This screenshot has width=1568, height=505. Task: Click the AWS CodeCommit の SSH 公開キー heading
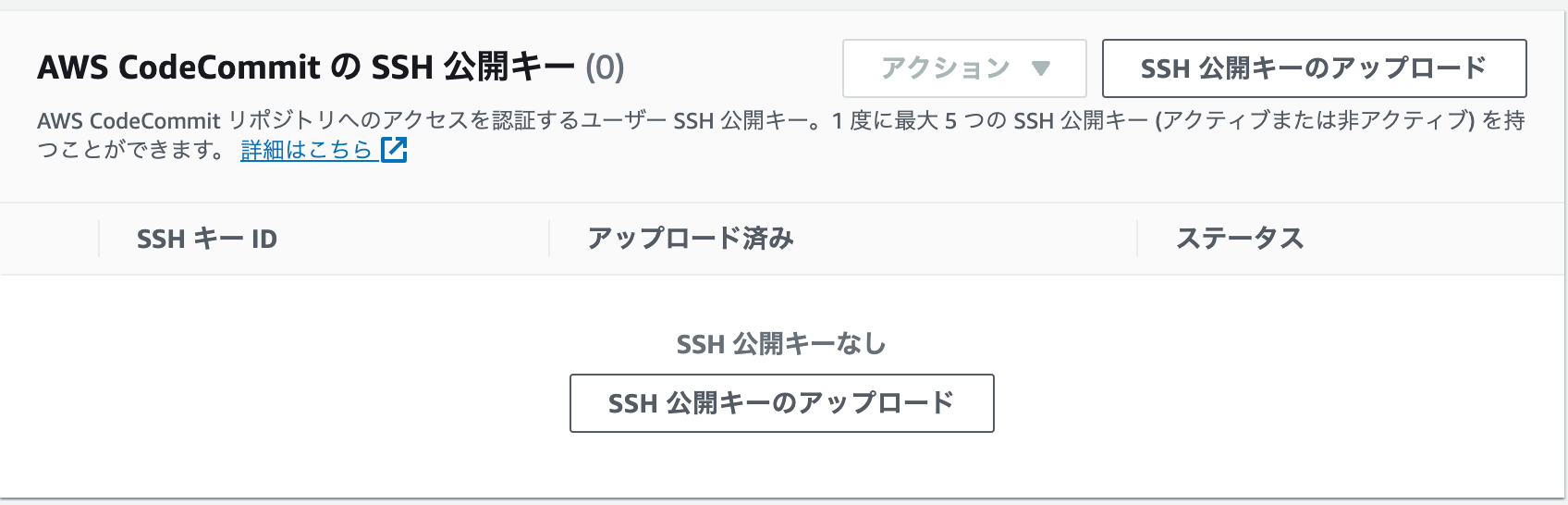(x=306, y=68)
